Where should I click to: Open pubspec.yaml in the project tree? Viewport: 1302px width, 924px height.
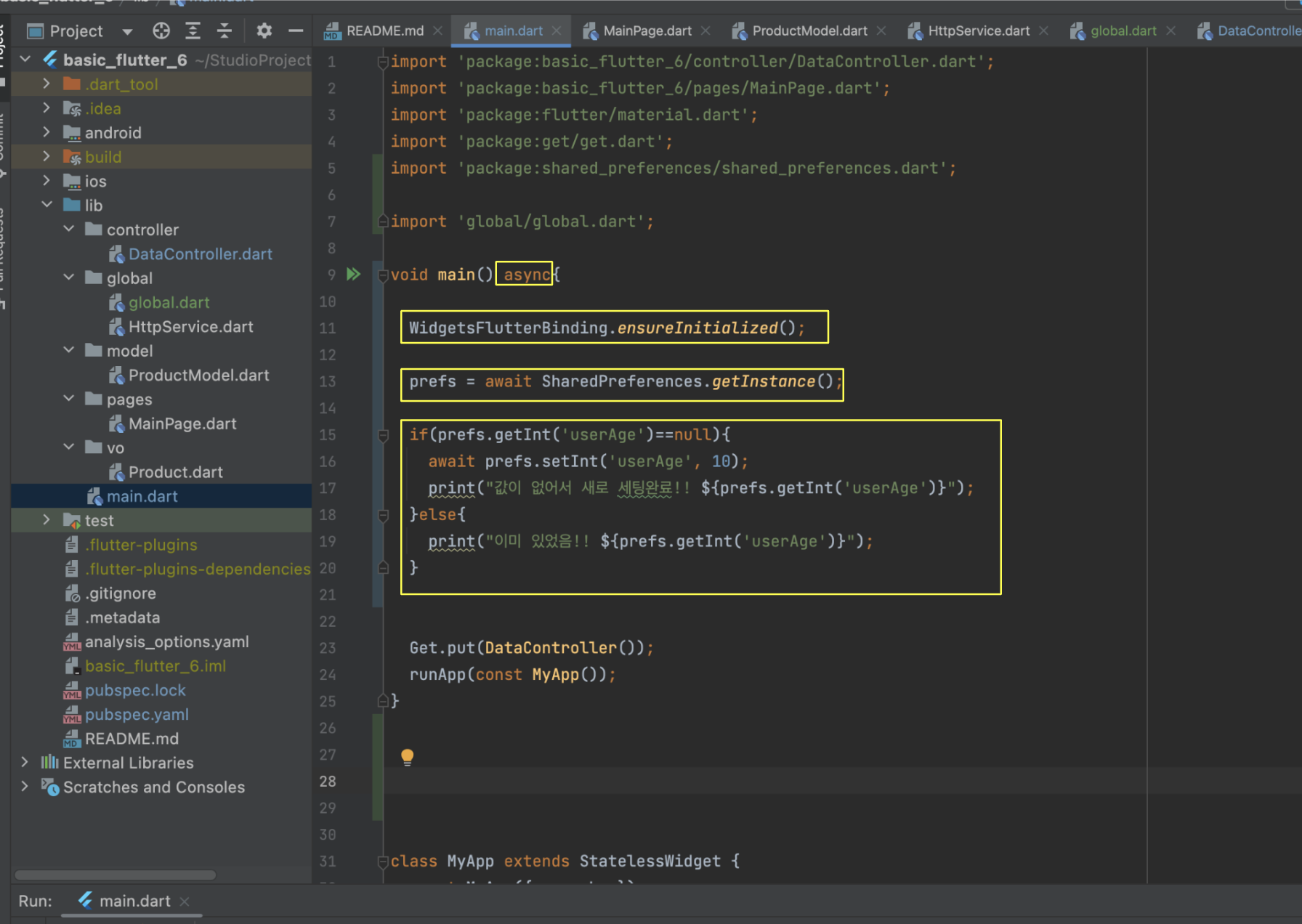pyautogui.click(x=137, y=714)
